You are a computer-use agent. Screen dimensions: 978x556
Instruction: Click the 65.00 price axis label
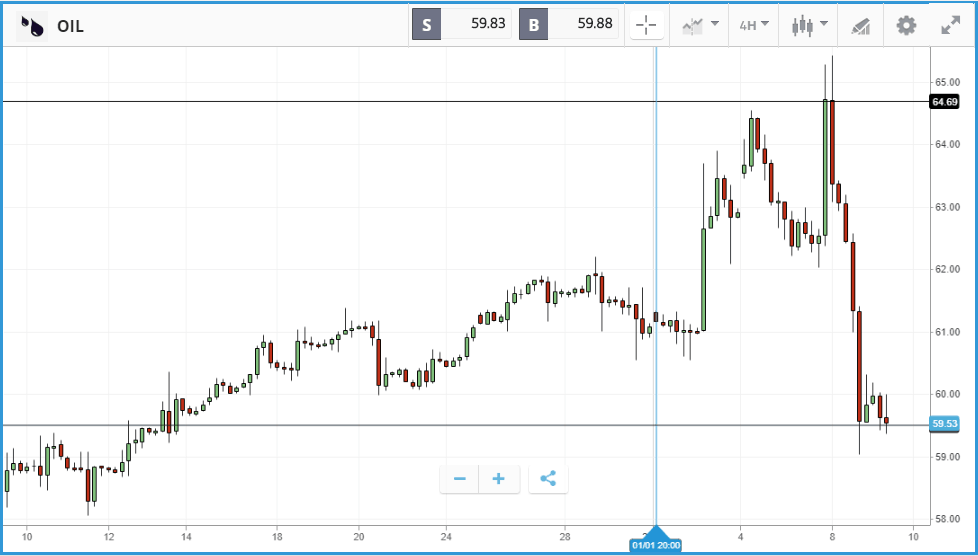coord(946,82)
